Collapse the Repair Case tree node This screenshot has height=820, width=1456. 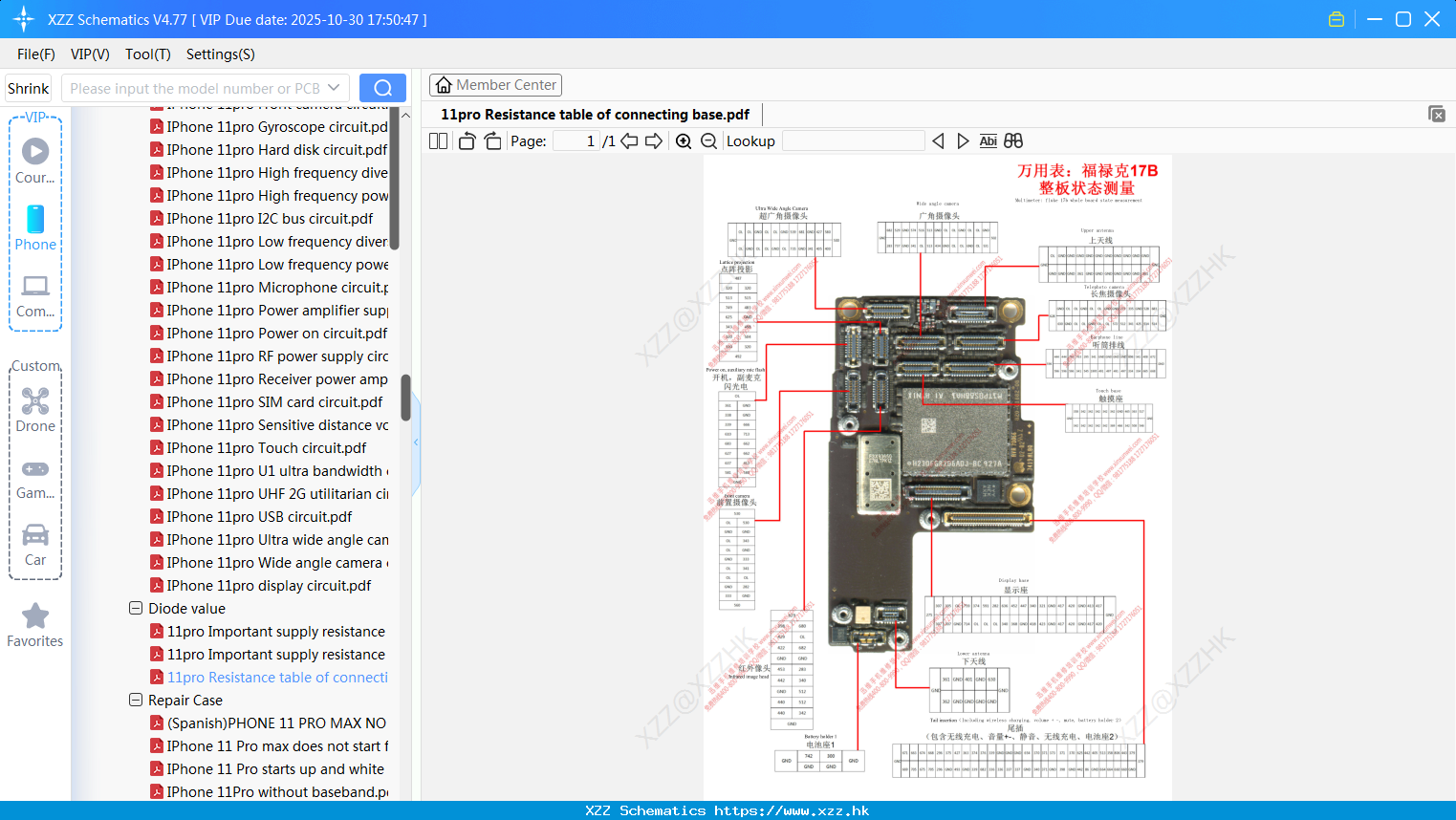coord(136,700)
